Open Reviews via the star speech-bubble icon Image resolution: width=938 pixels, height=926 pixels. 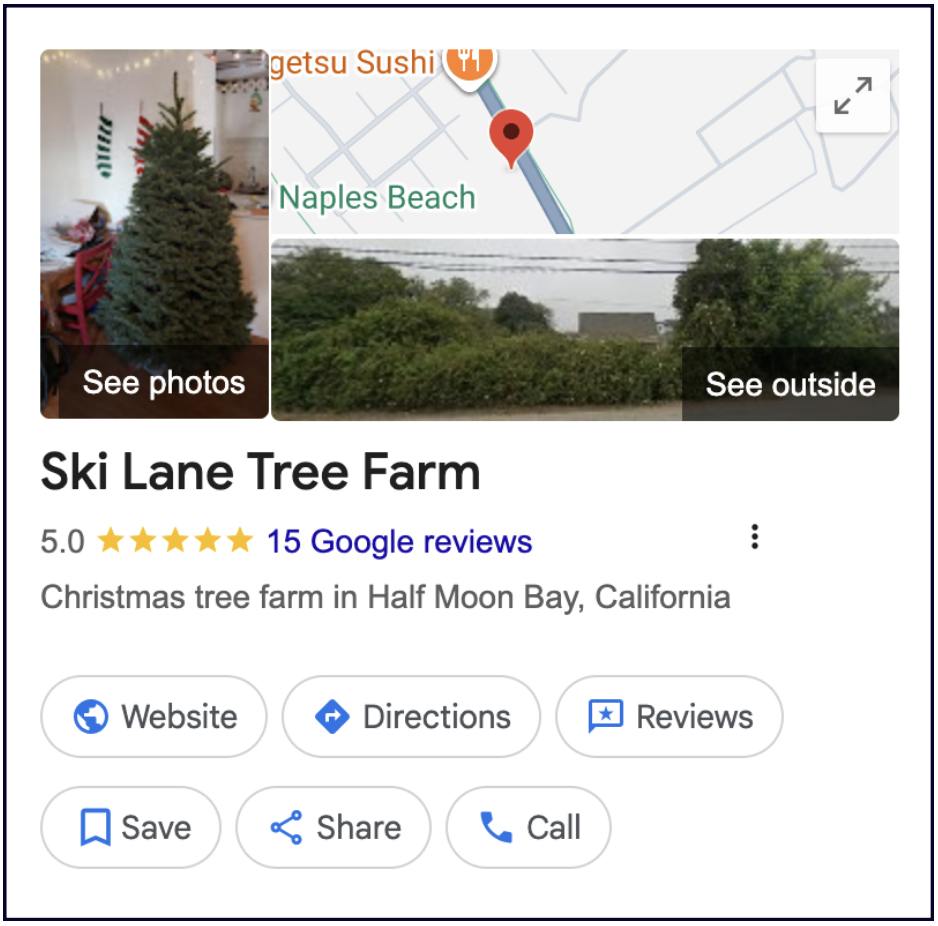(606, 717)
